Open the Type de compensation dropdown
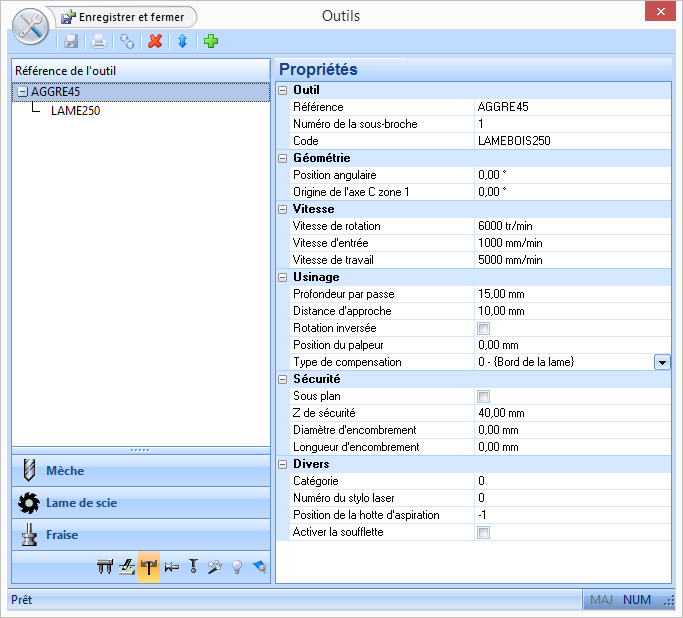The image size is (683, 618). 662,362
